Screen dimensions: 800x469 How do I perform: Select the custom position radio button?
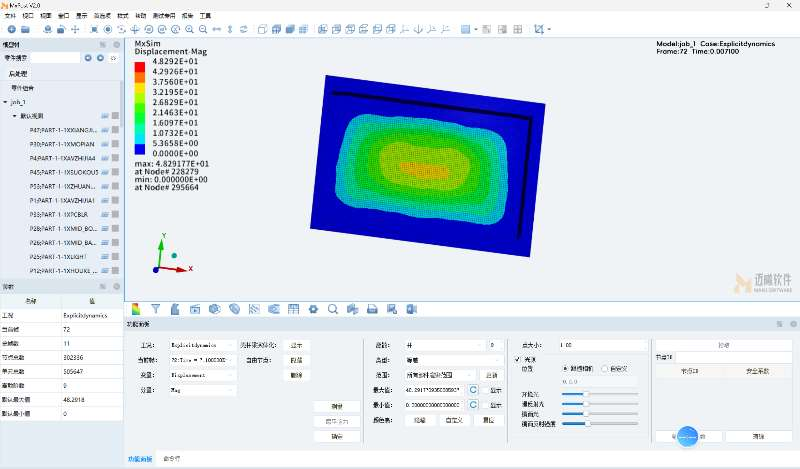[x=605, y=368]
